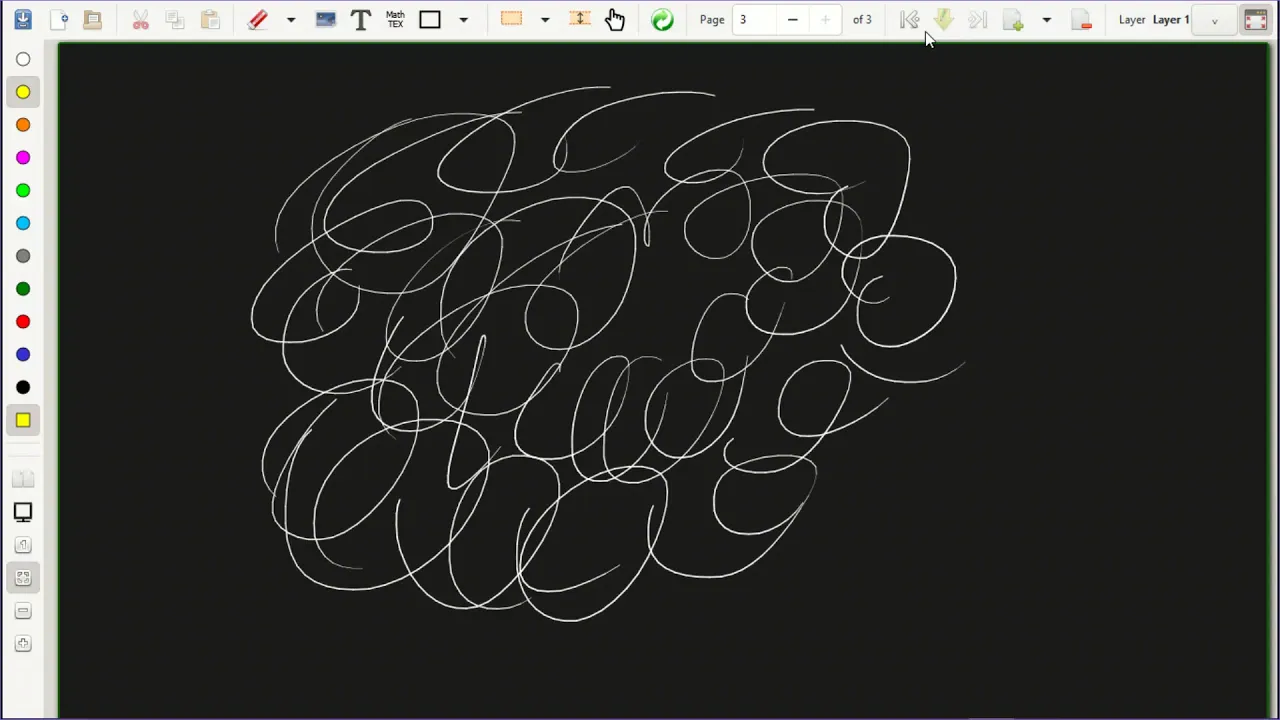Pick the red color swatch
This screenshot has height=720, width=1280.
(23, 322)
